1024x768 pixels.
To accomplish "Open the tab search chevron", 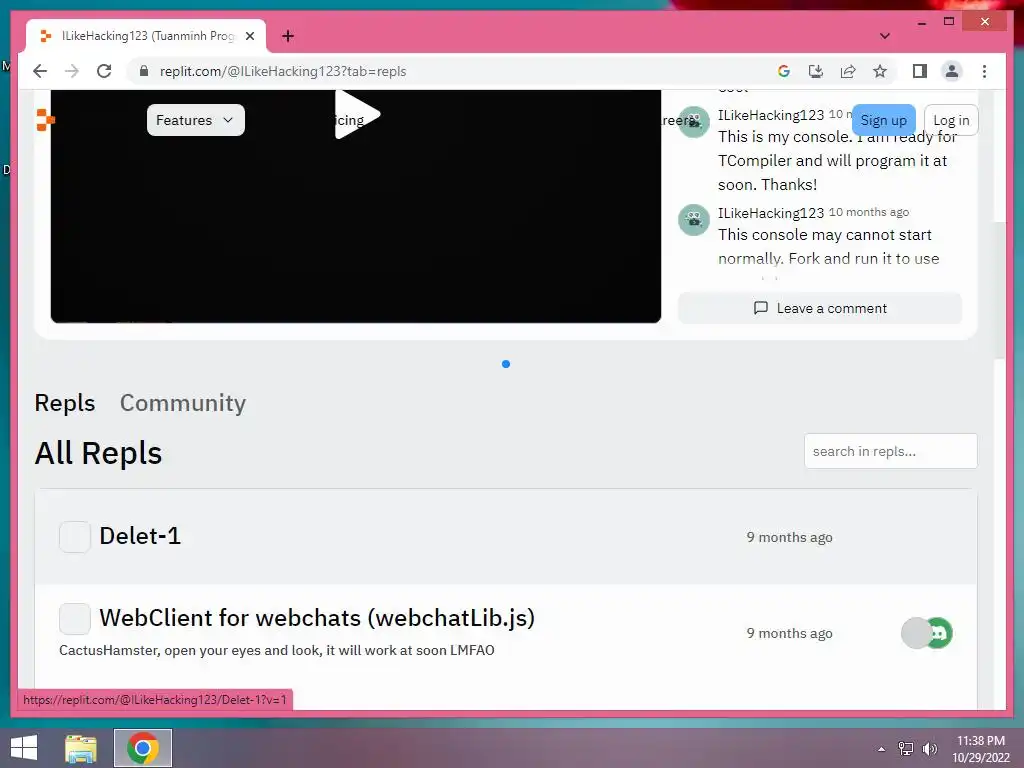I will point(885,36).
